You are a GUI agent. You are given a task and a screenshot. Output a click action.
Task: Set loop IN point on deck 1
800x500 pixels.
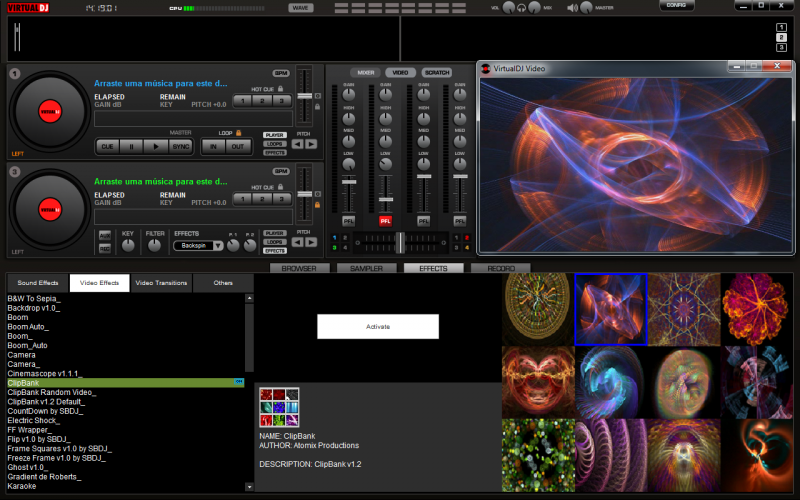click(213, 146)
